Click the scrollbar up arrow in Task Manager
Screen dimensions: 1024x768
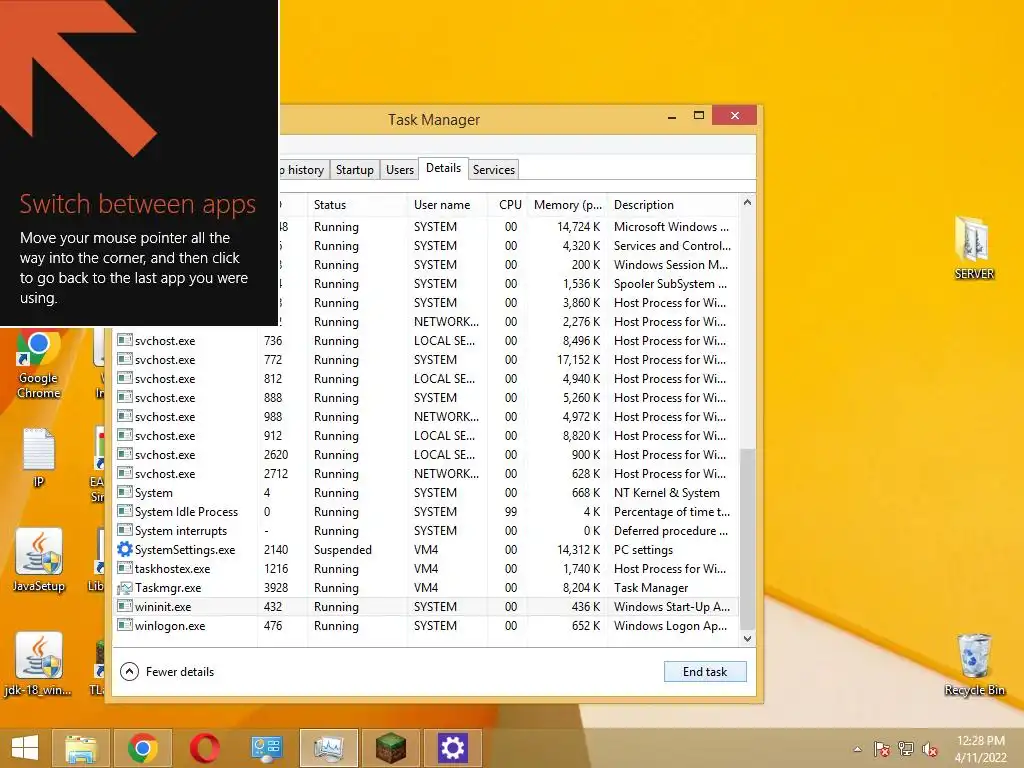coord(747,202)
